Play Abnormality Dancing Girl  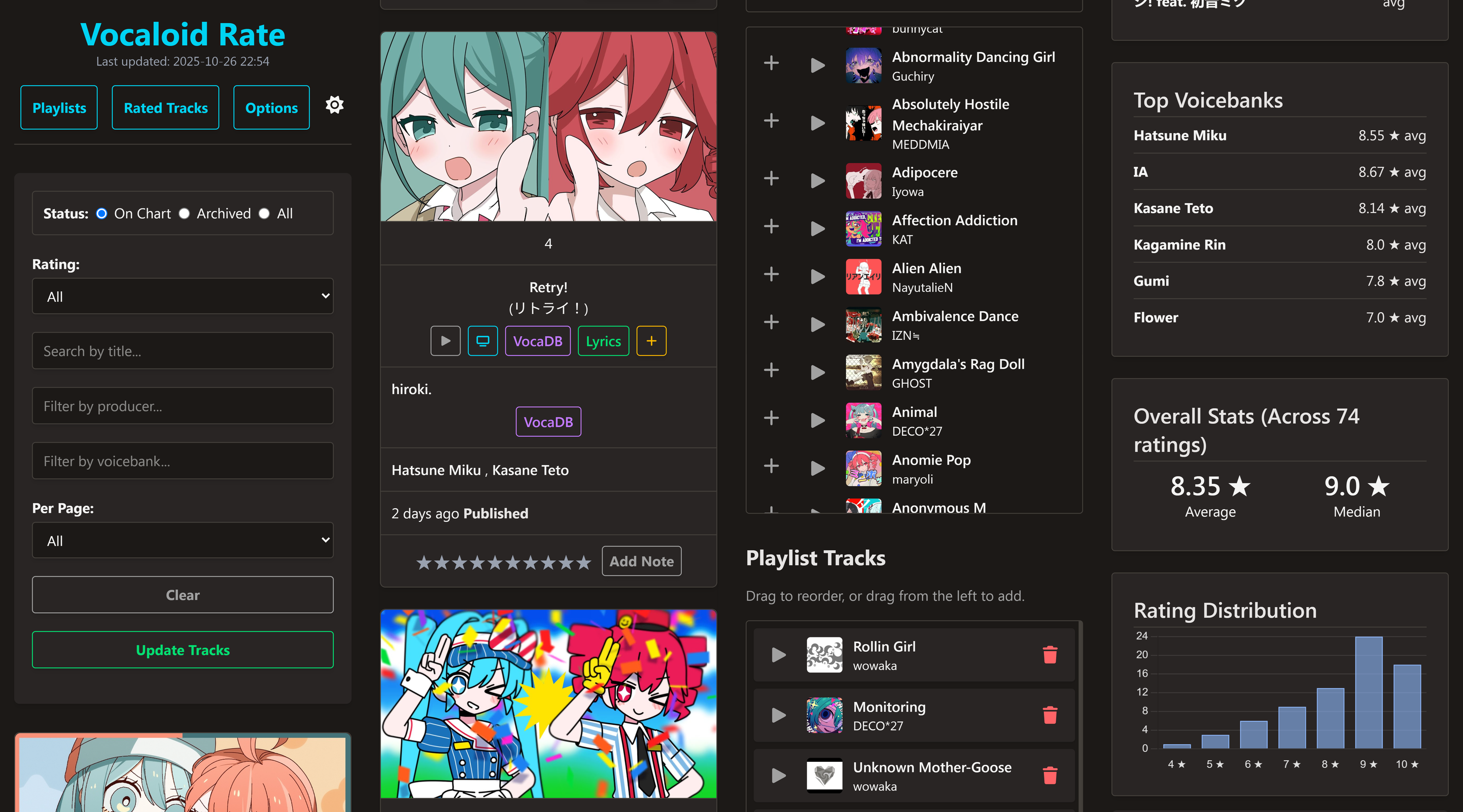(x=817, y=65)
